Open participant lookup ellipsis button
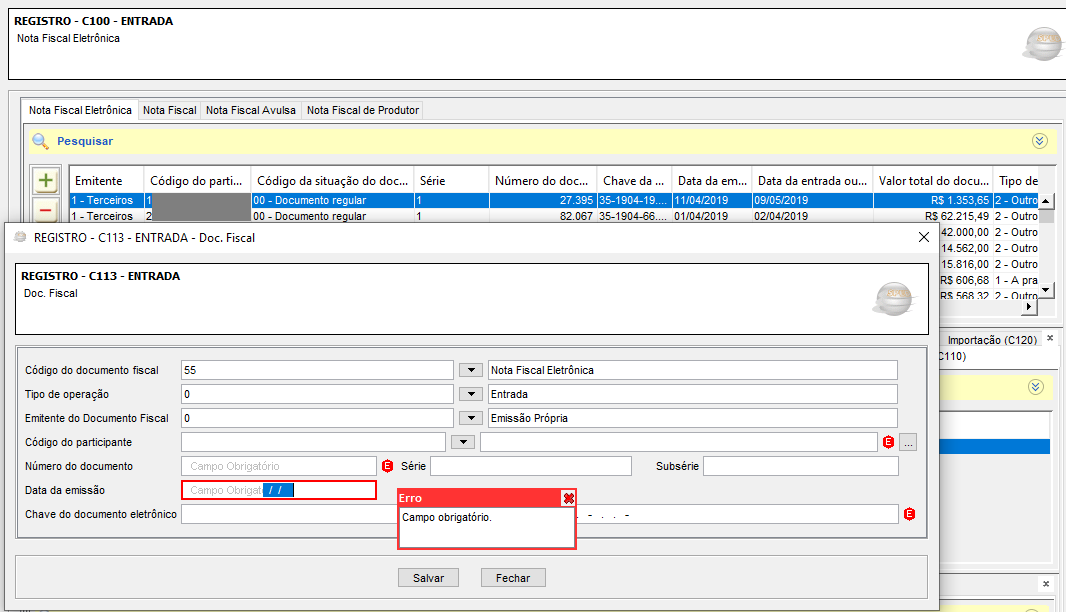1066x612 pixels. (907, 442)
